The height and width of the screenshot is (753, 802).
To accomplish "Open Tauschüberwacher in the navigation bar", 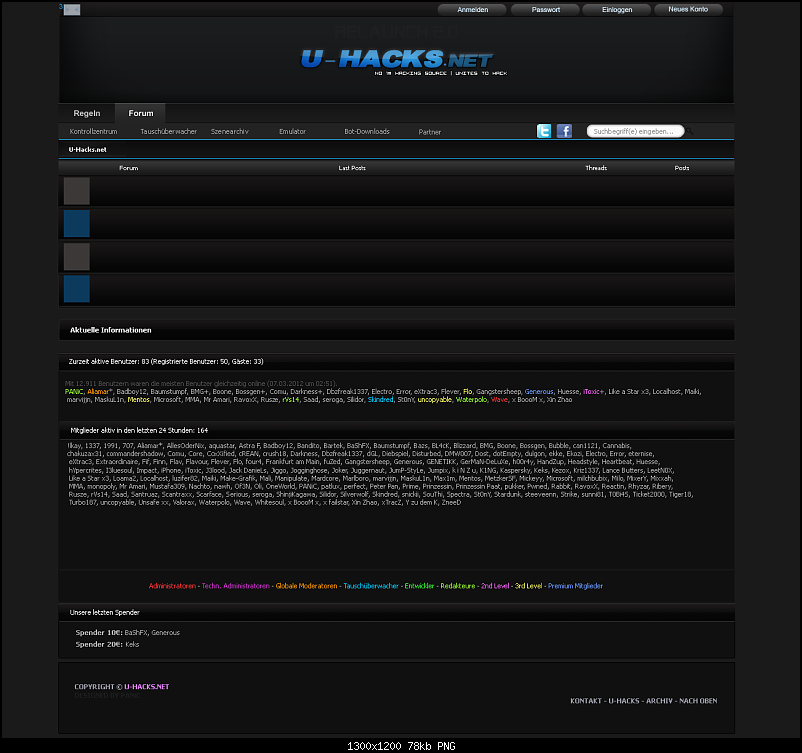I will coord(168,131).
